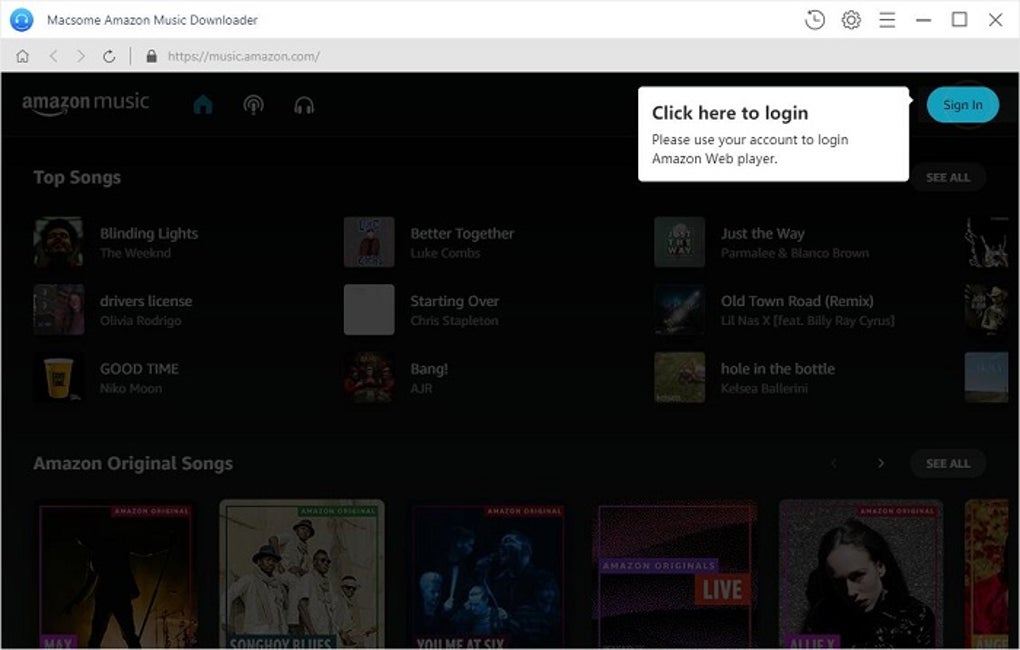Select the Bang! song title

point(429,369)
